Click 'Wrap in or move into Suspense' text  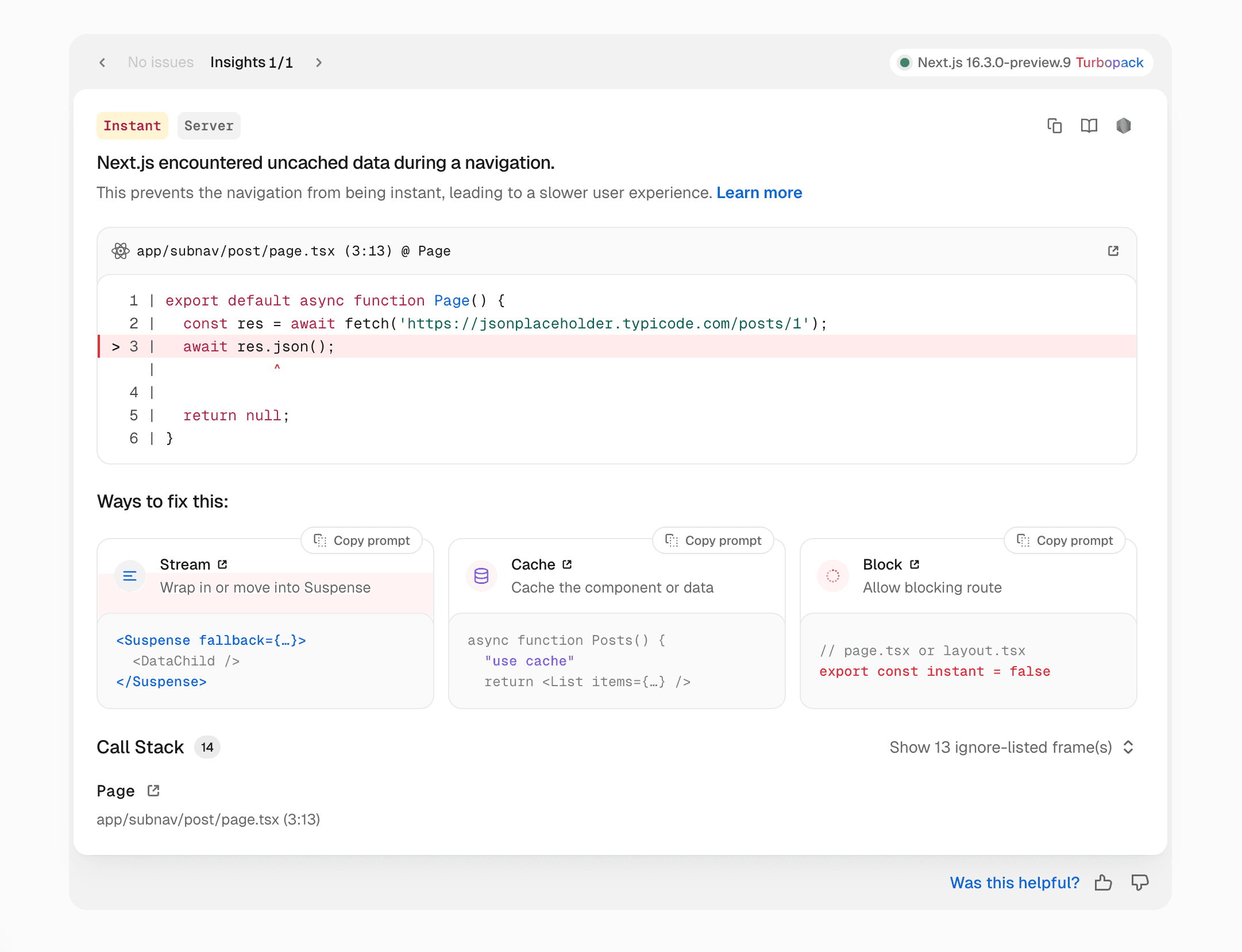(265, 587)
